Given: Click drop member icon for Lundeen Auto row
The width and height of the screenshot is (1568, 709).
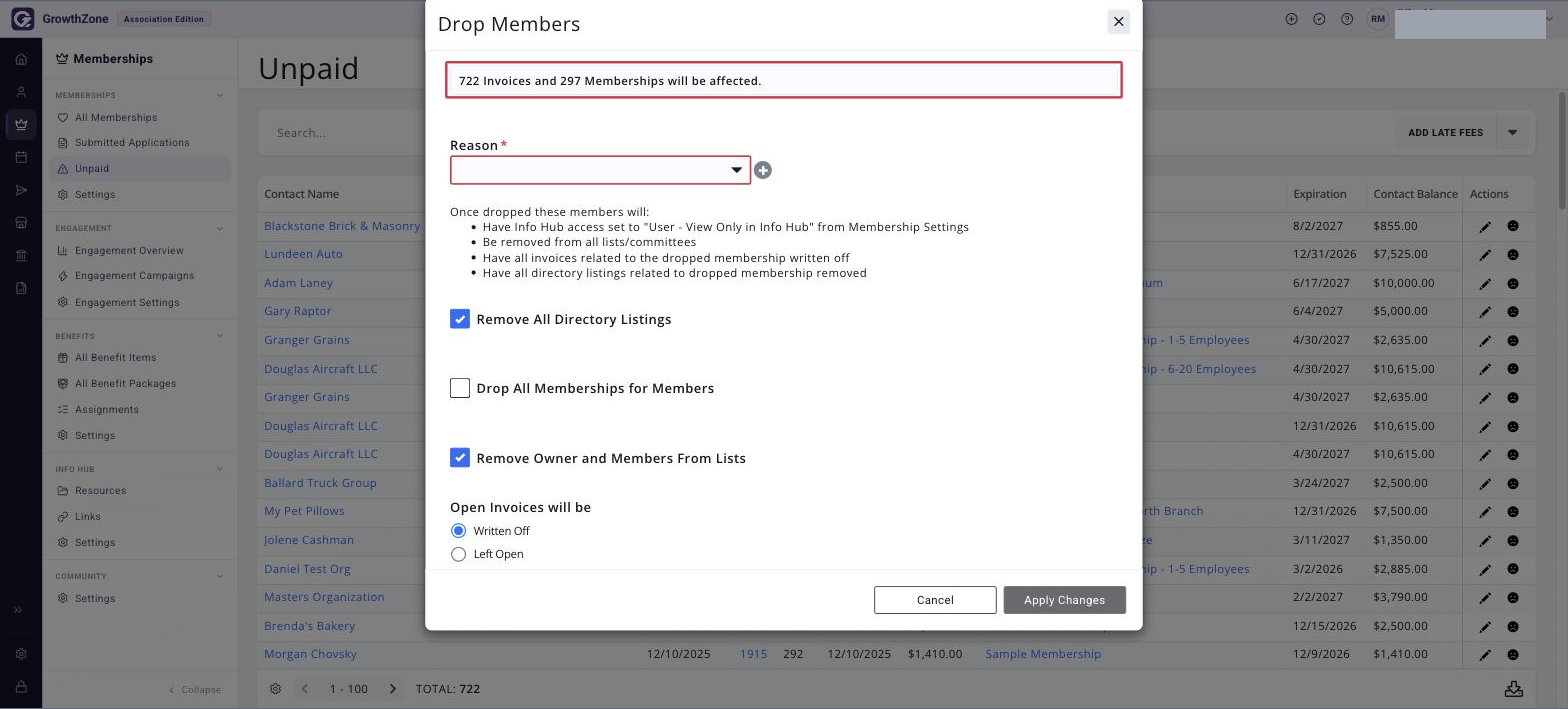Looking at the screenshot, I should [1513, 255].
